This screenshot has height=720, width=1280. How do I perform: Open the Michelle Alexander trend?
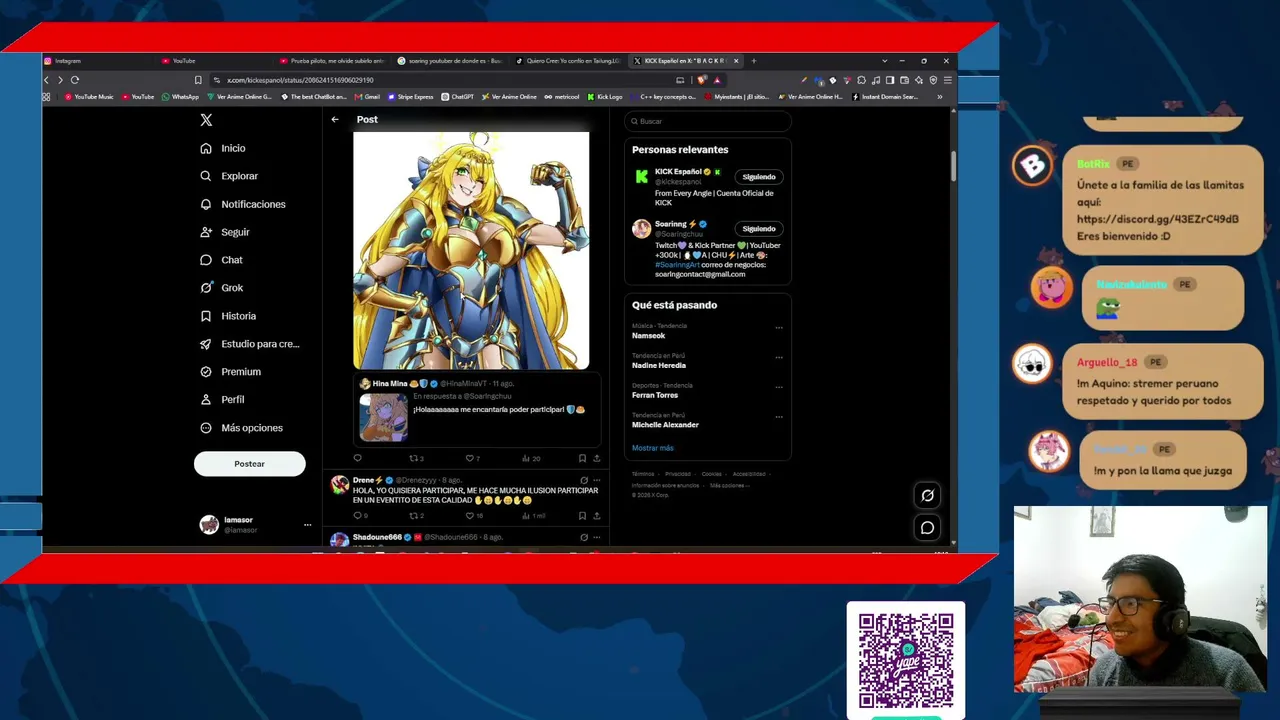tap(665, 425)
